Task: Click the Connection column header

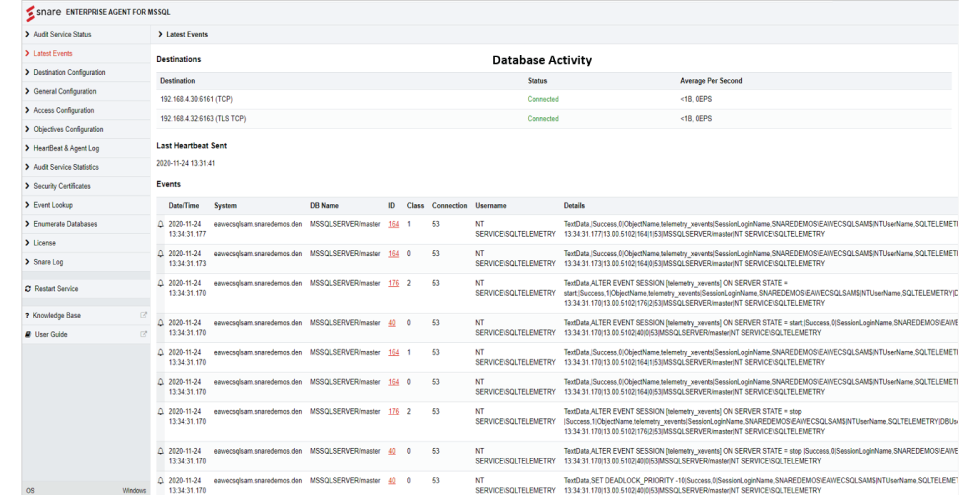Action: coord(449,206)
